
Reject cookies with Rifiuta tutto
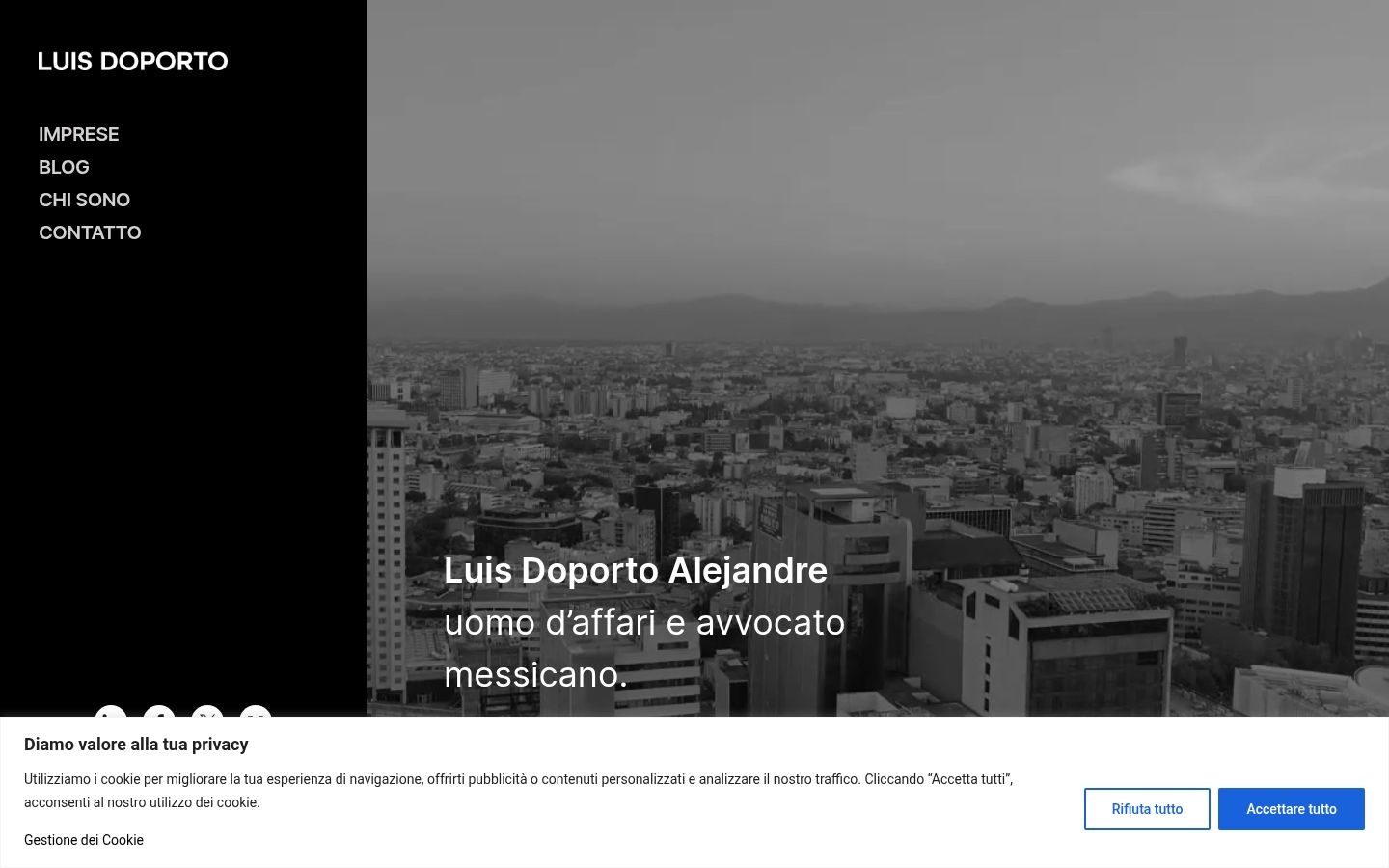pos(1147,809)
